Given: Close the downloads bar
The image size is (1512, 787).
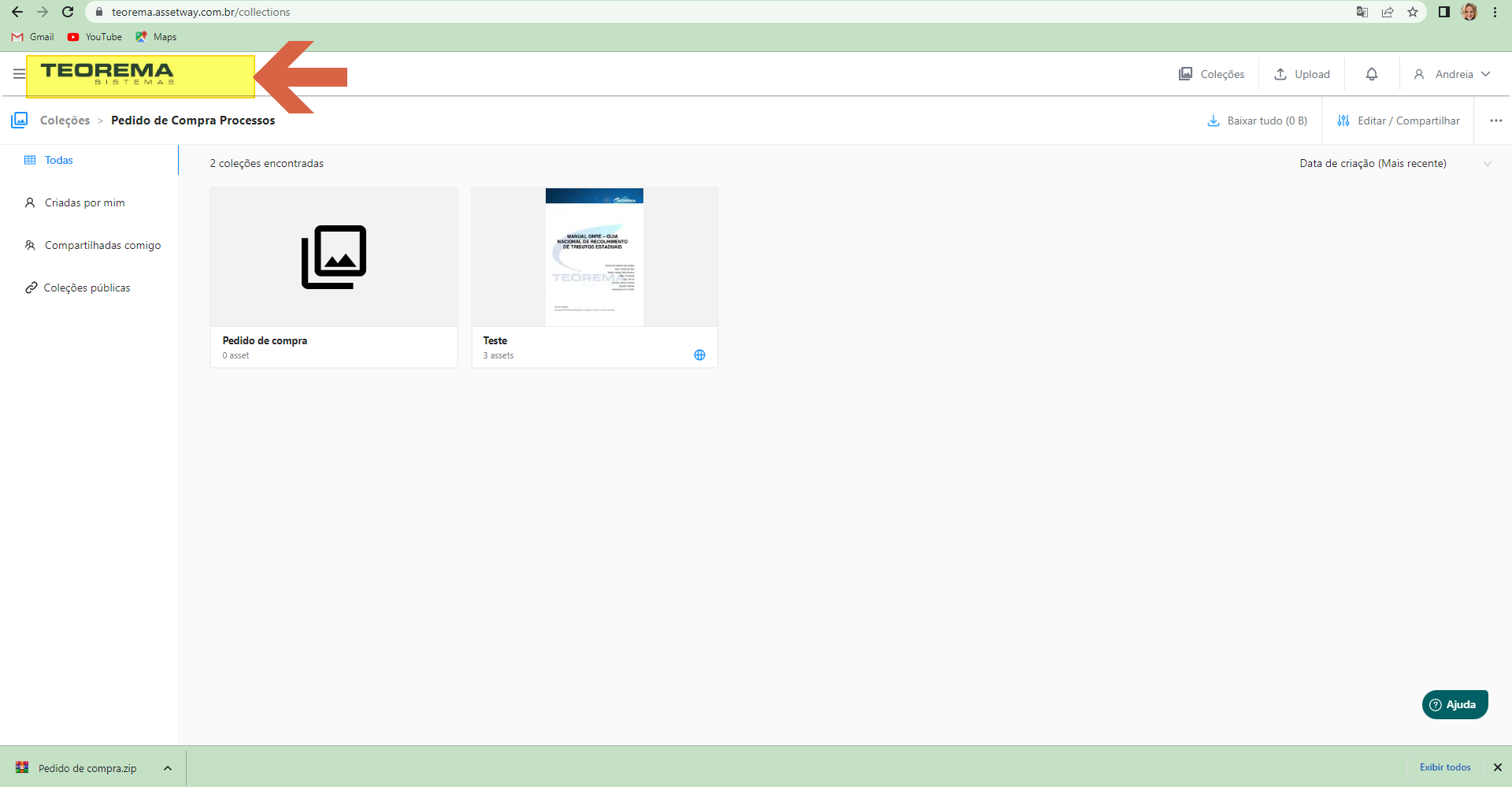Looking at the screenshot, I should point(1498,767).
